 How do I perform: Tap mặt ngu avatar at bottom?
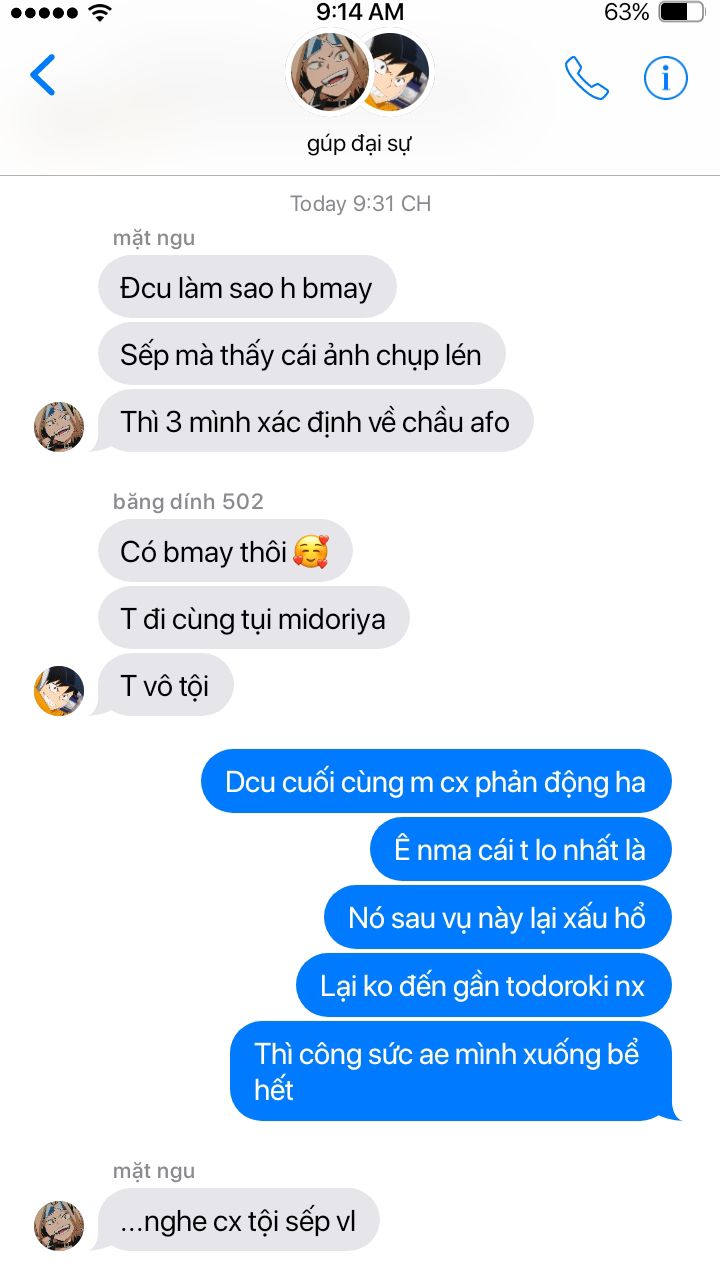tap(59, 1226)
